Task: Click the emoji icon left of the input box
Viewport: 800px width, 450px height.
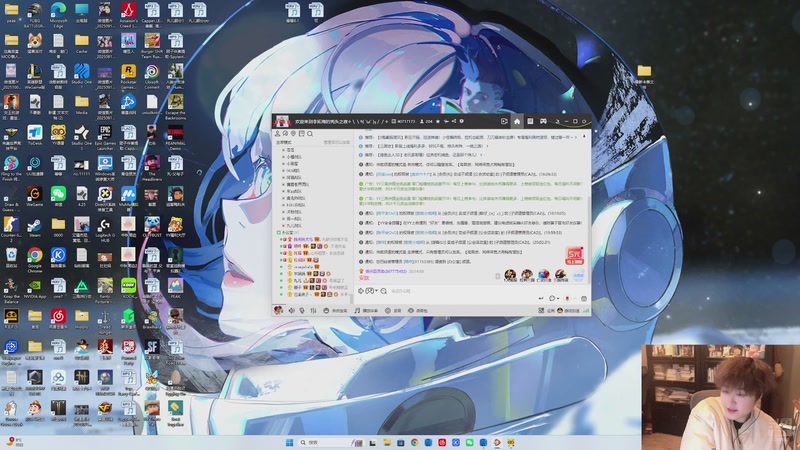Action: (384, 291)
